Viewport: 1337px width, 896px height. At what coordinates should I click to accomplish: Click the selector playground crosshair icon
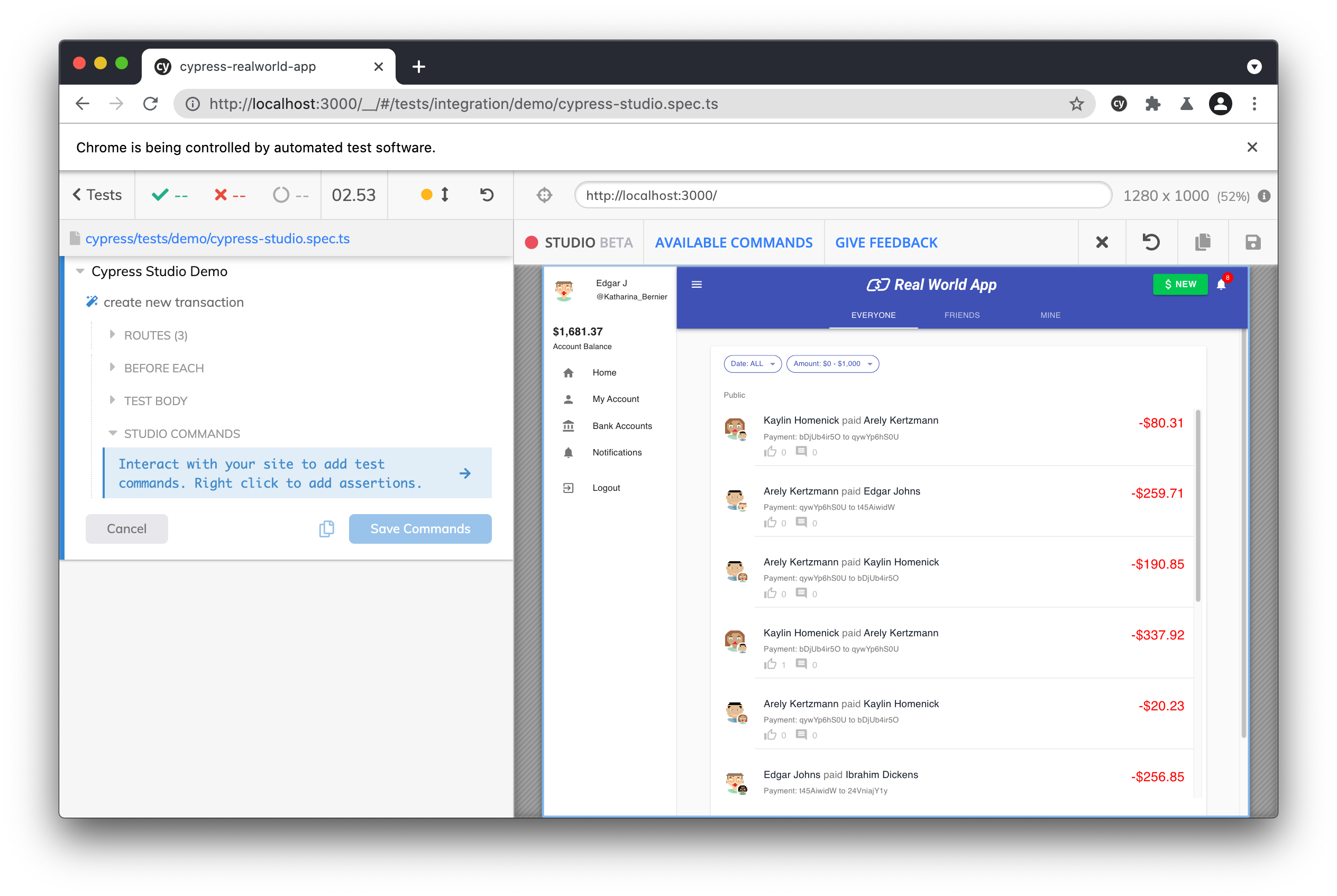[x=544, y=195]
